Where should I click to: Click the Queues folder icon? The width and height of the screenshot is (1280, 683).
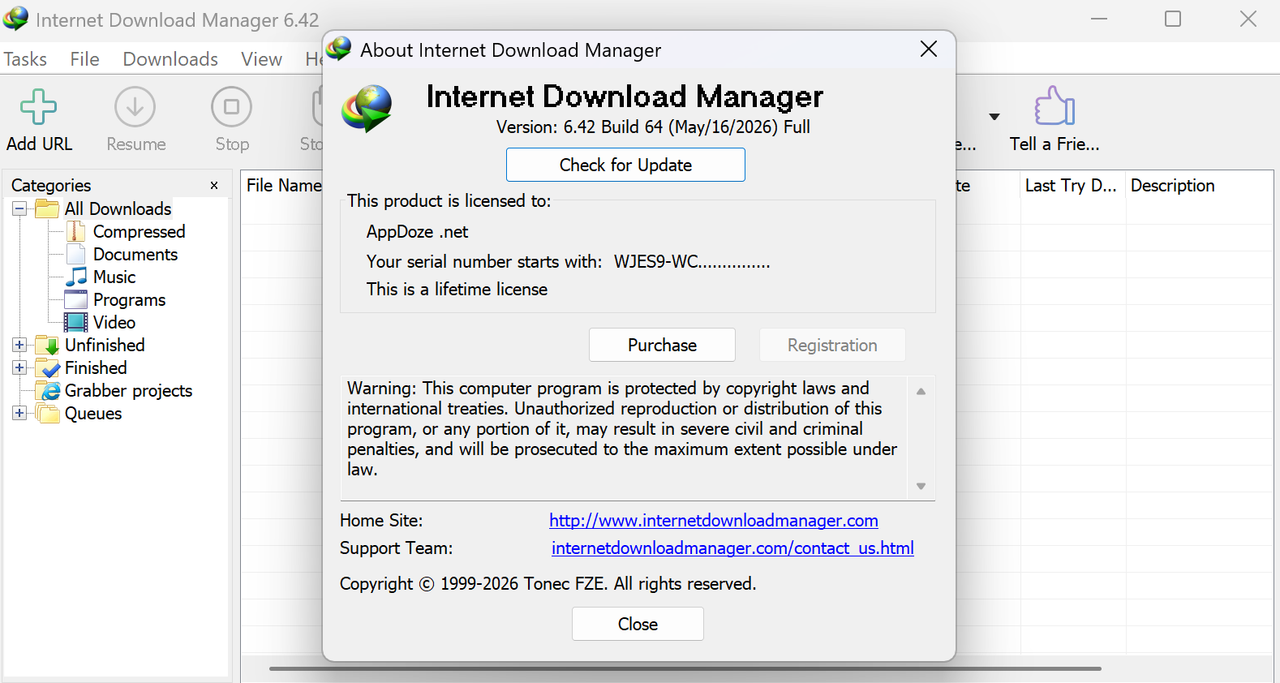pos(48,413)
